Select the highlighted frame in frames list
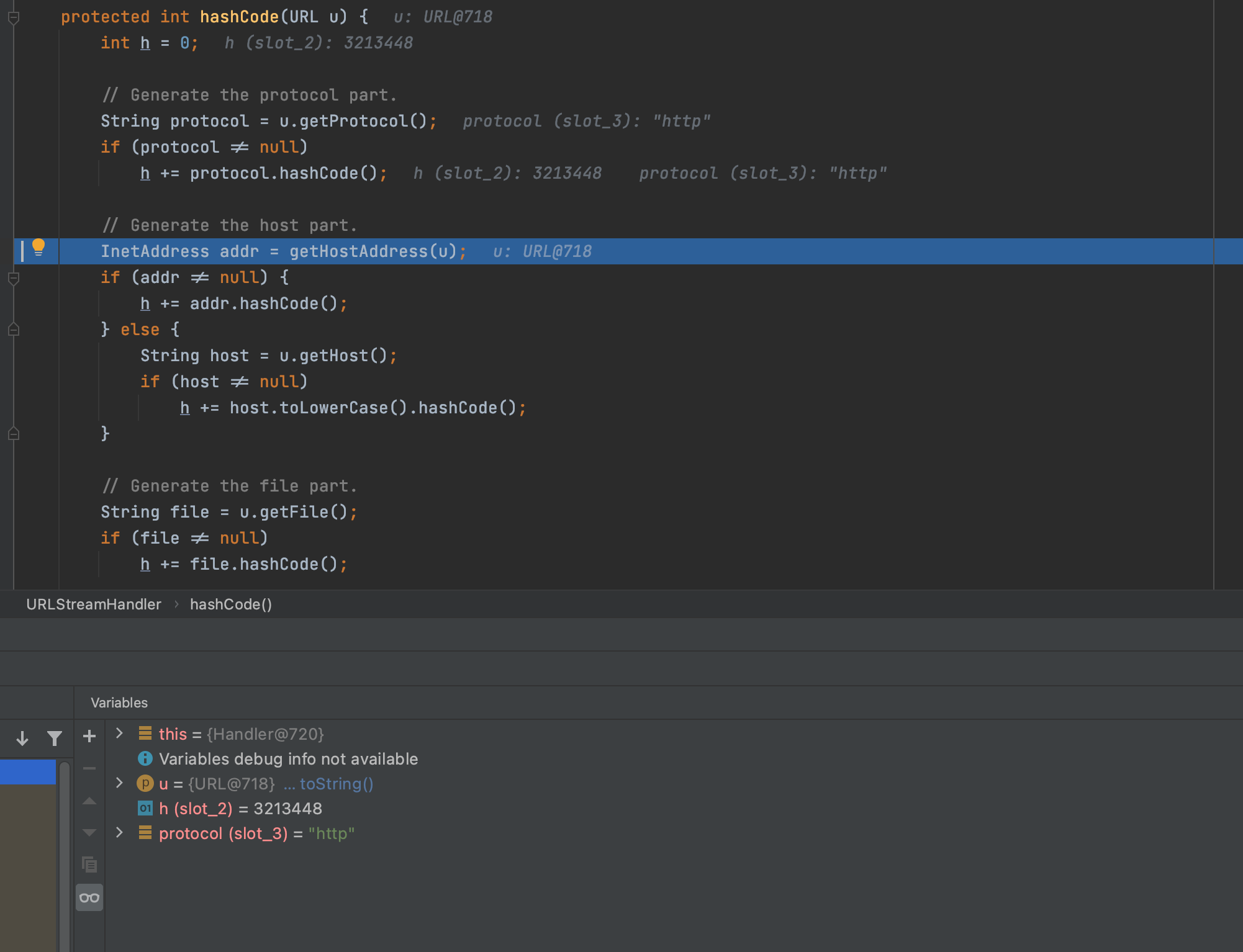Viewport: 1243px width, 952px height. pyautogui.click(x=28, y=771)
